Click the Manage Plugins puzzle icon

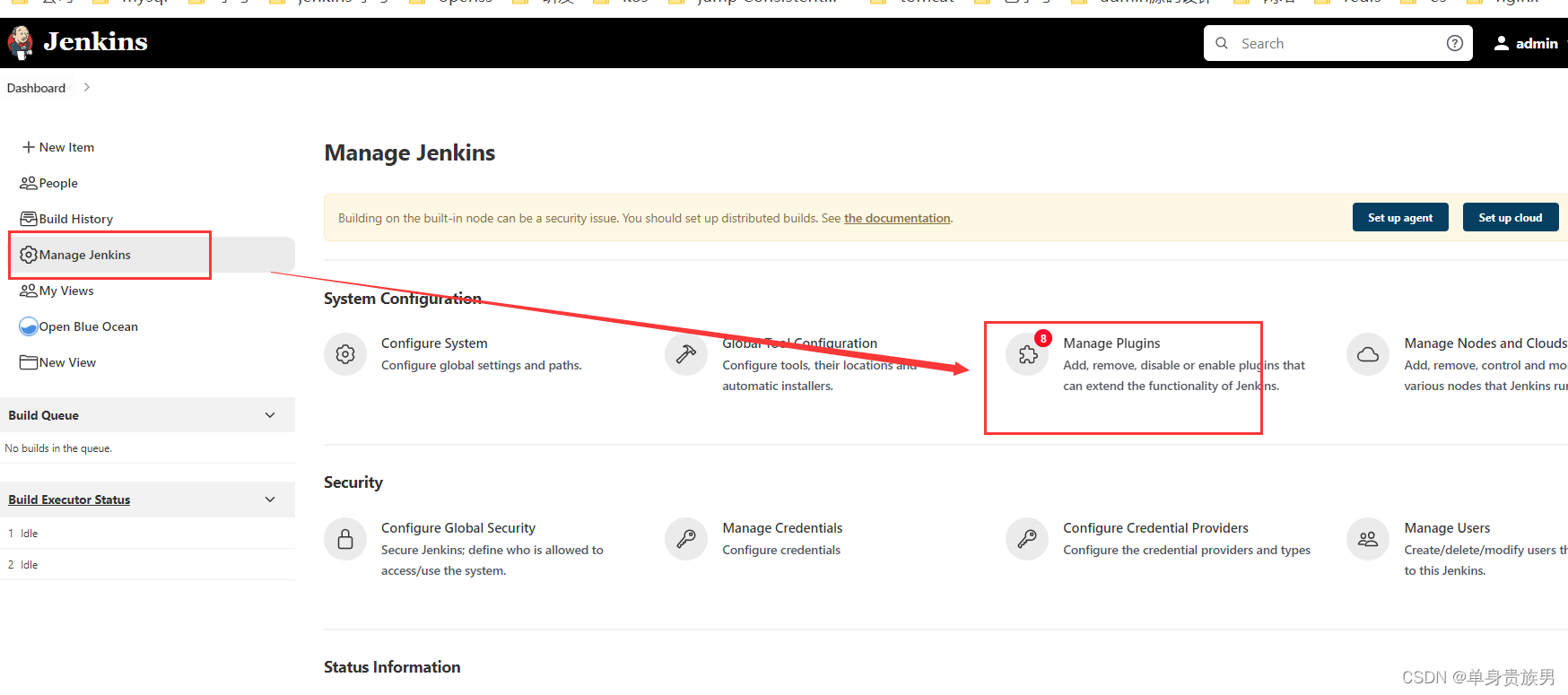[1027, 355]
